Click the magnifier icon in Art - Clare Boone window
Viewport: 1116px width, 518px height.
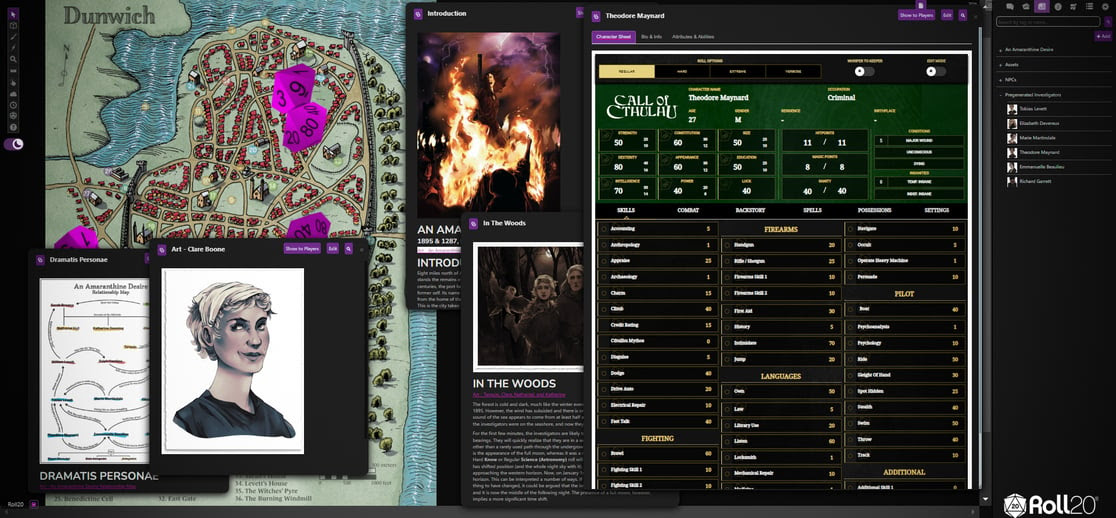[x=348, y=248]
